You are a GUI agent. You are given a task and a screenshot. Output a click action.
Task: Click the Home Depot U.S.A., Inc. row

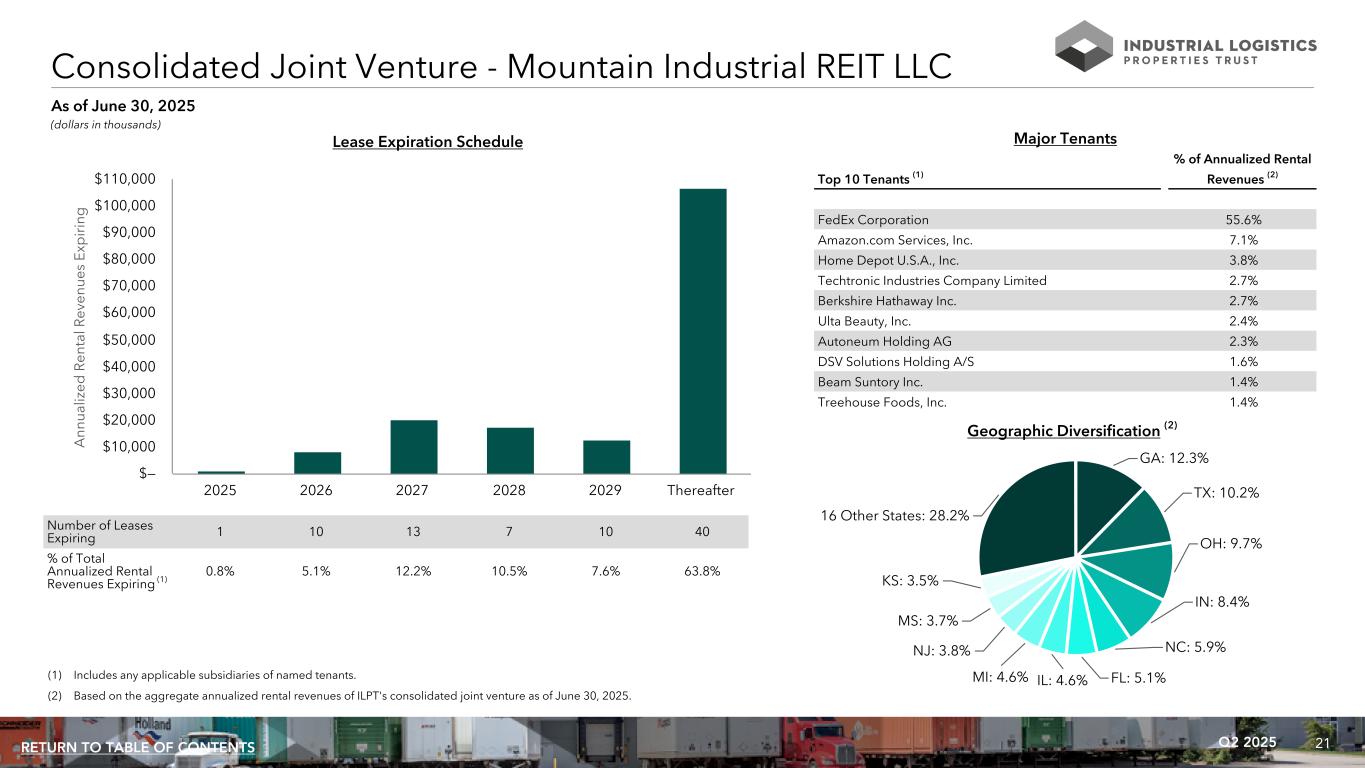point(1066,260)
